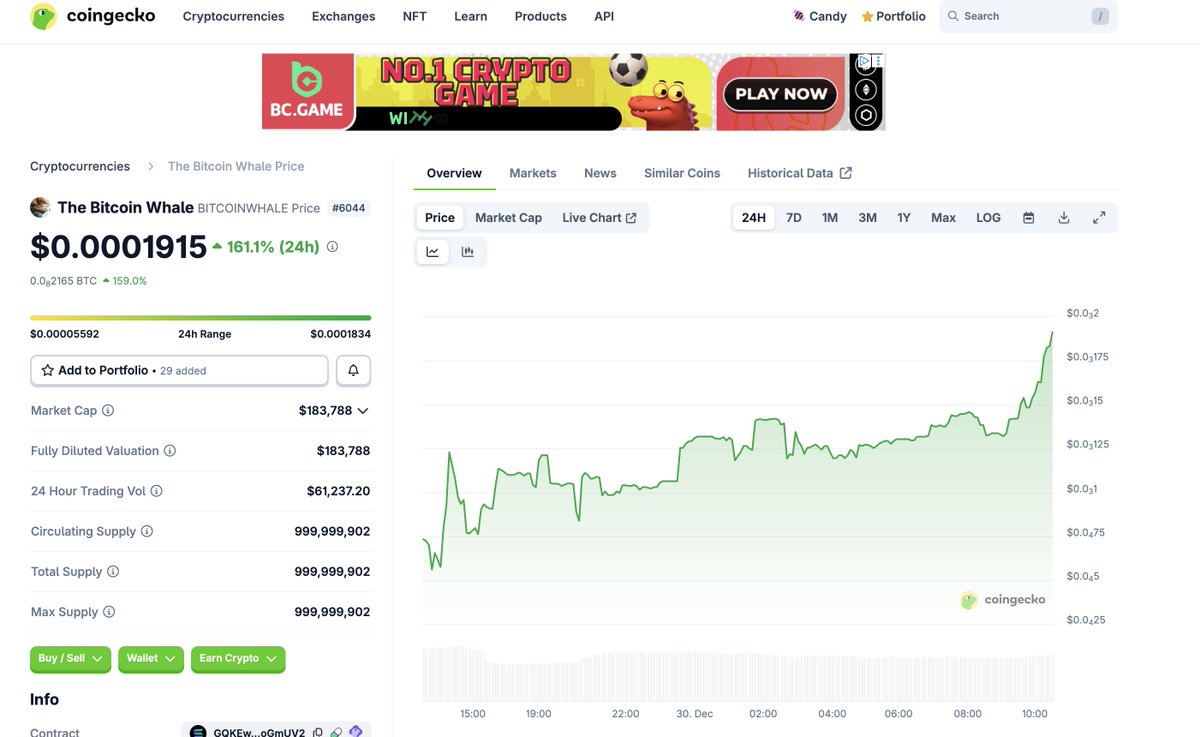Click the 24 Hour Trading Vol info icon

click(156, 491)
